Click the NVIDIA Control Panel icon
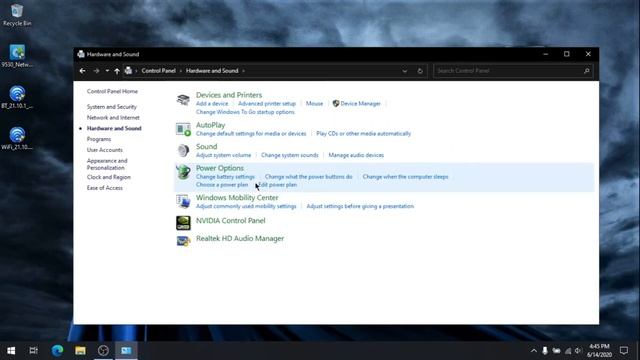The height and width of the screenshot is (360, 640). click(x=183, y=223)
